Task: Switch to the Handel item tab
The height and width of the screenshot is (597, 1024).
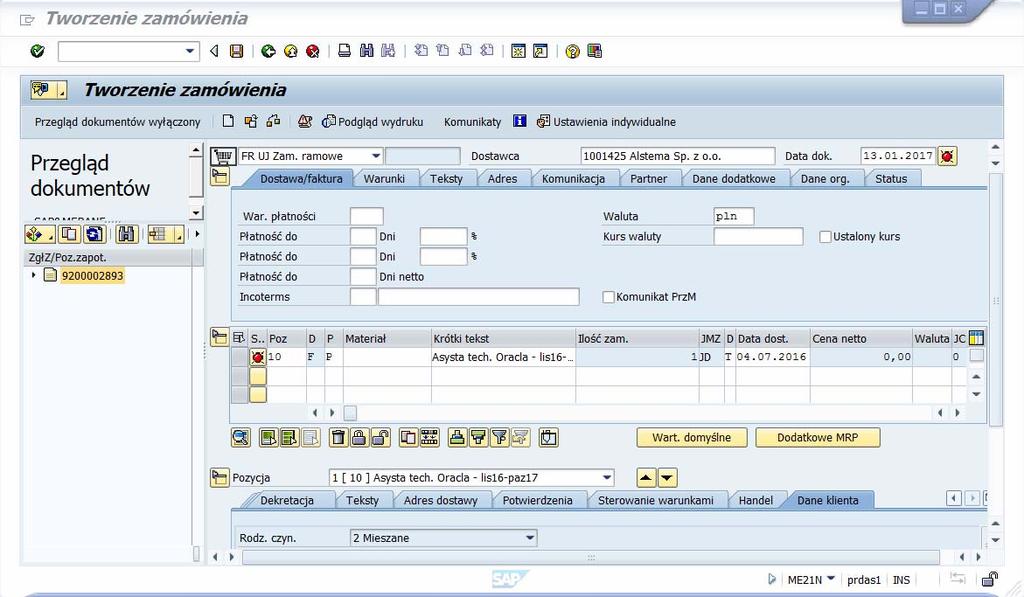Action: [x=756, y=500]
